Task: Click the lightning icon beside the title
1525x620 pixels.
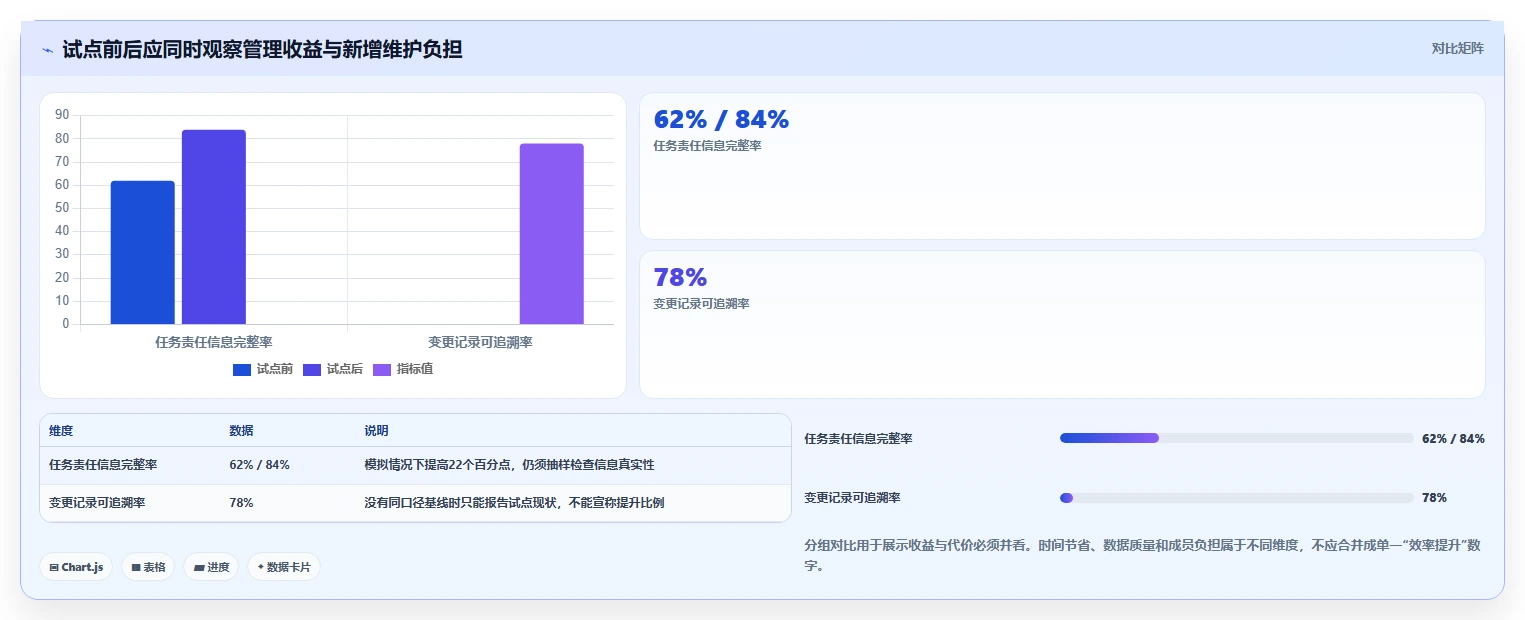Action: pyautogui.click(x=48, y=50)
